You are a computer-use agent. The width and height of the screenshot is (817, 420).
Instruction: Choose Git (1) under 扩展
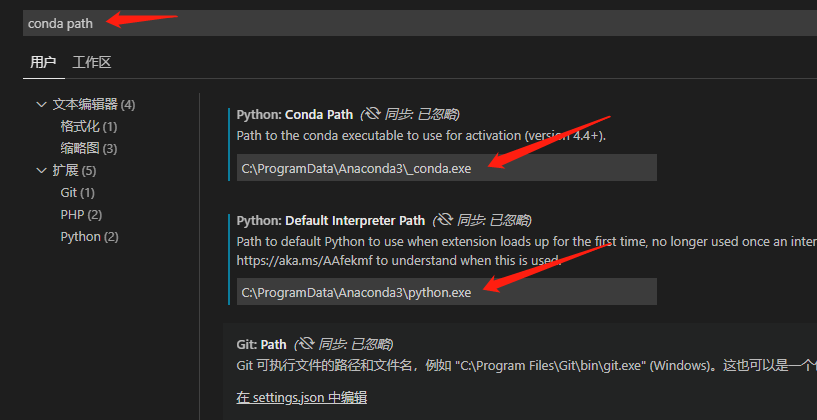(x=77, y=192)
